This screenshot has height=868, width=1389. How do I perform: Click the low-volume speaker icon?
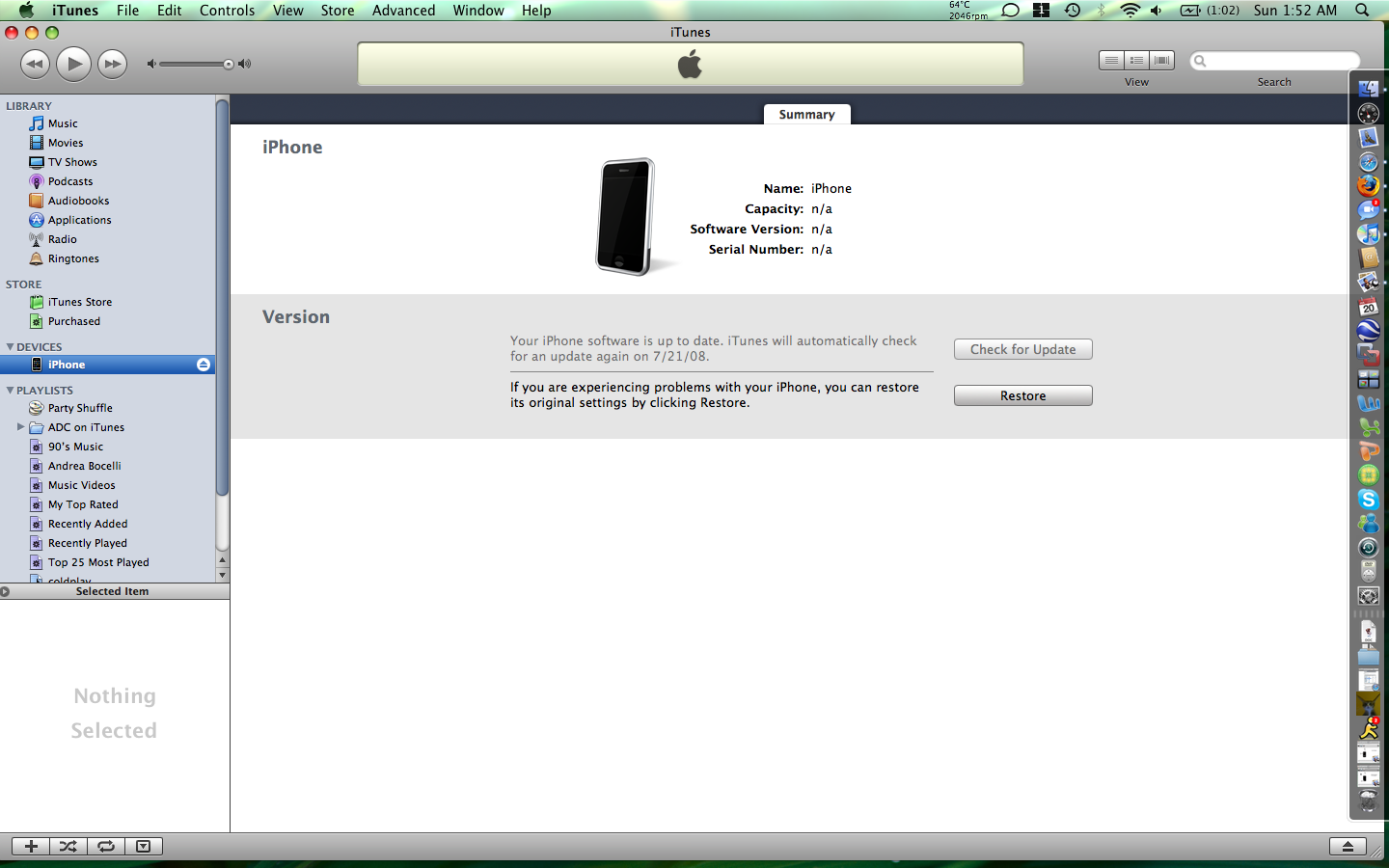click(150, 65)
